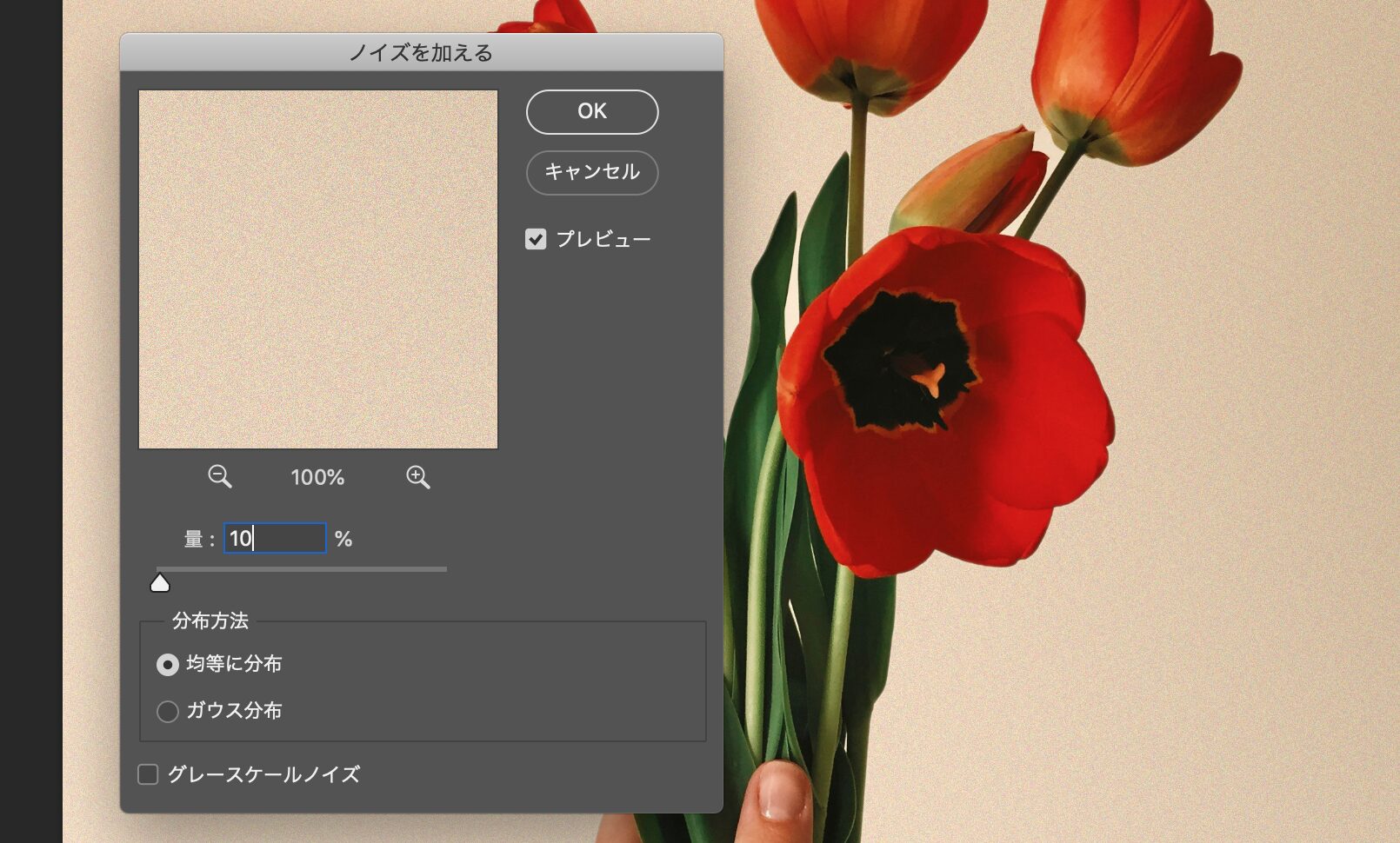Click the 量 label beside the input
This screenshot has width=1400, height=843.
coord(193,540)
